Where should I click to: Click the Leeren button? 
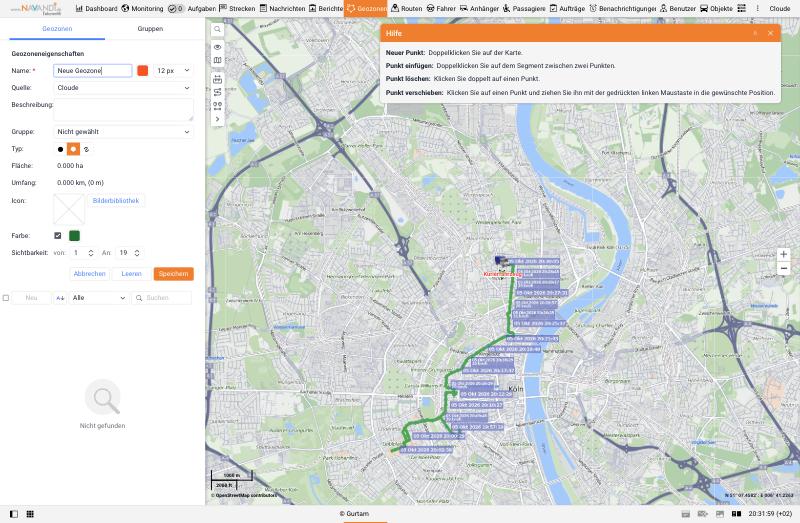click(131, 274)
